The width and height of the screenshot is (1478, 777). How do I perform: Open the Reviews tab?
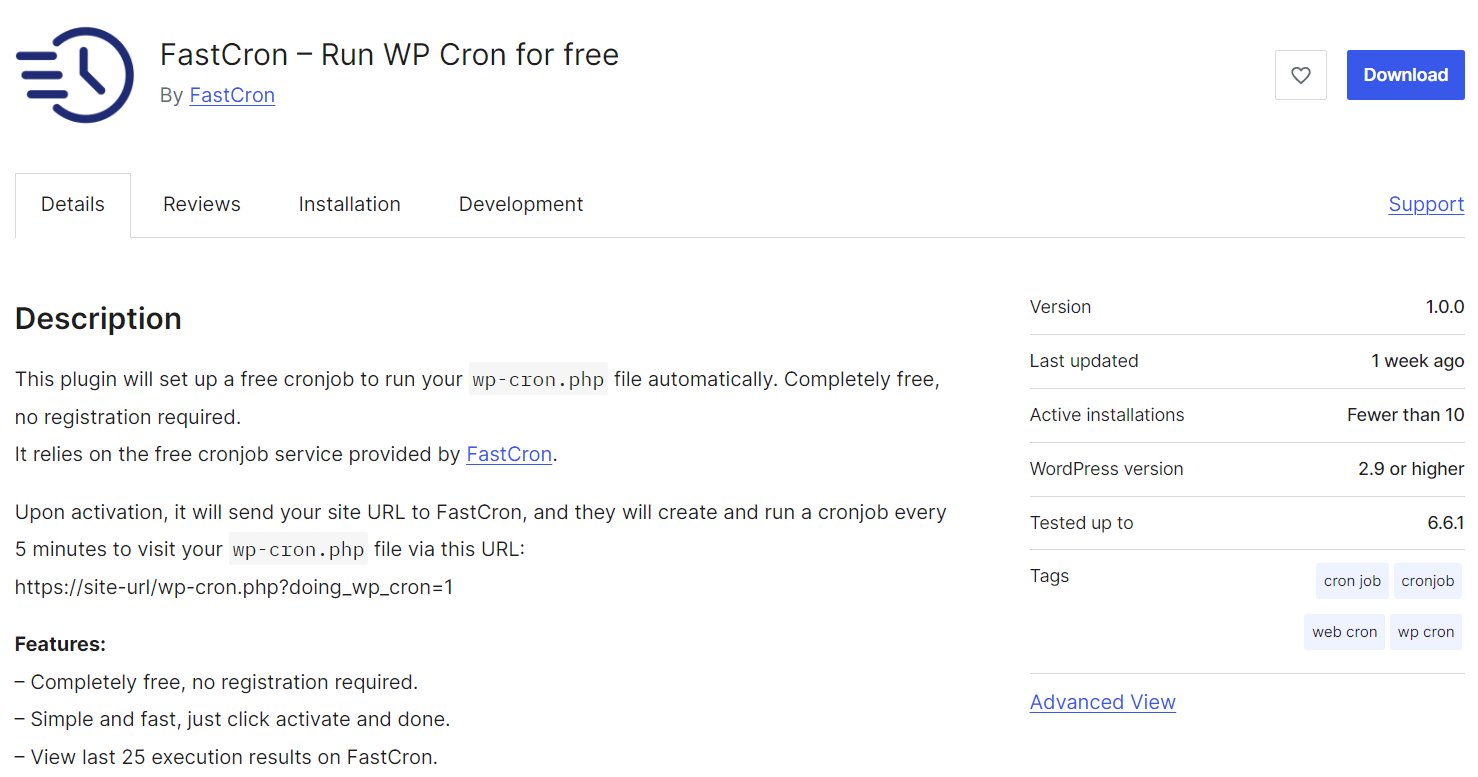pyautogui.click(x=202, y=204)
